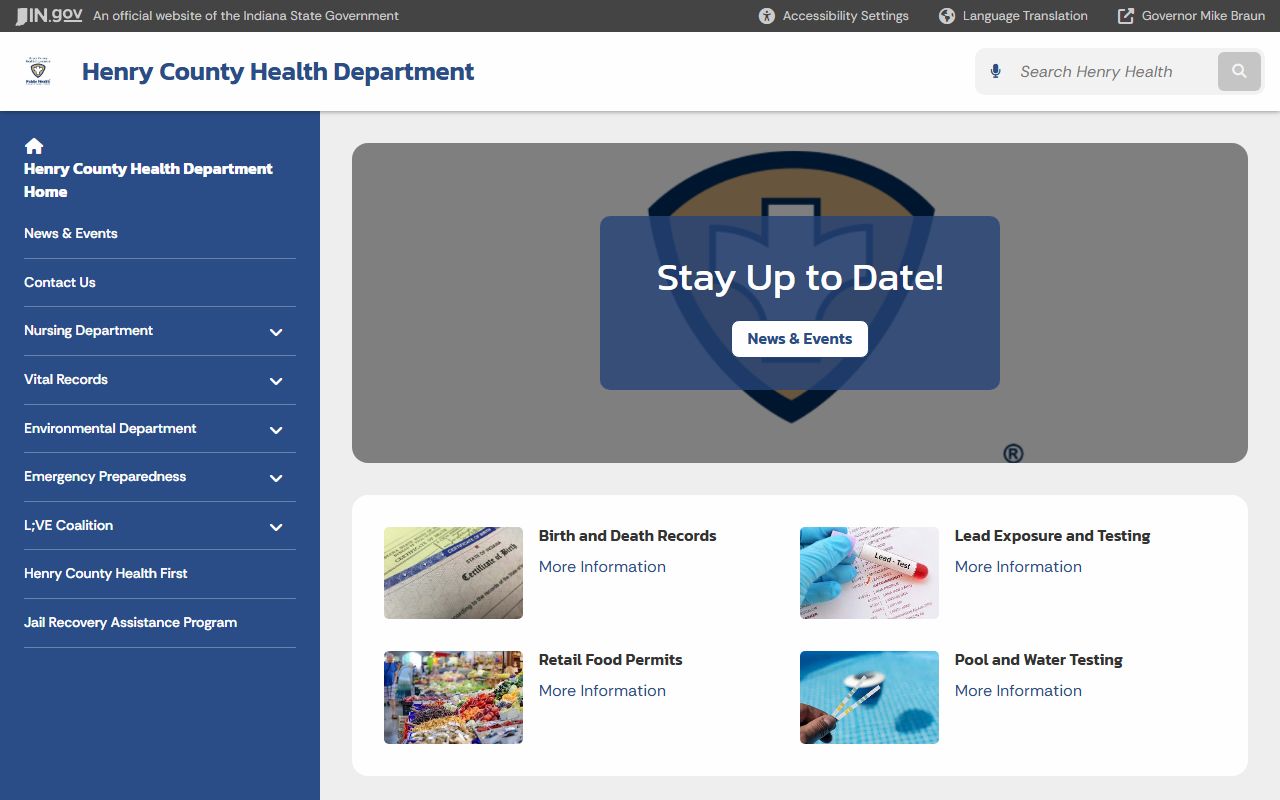Open News & Events in sidebar
Image resolution: width=1280 pixels, height=800 pixels.
click(71, 233)
